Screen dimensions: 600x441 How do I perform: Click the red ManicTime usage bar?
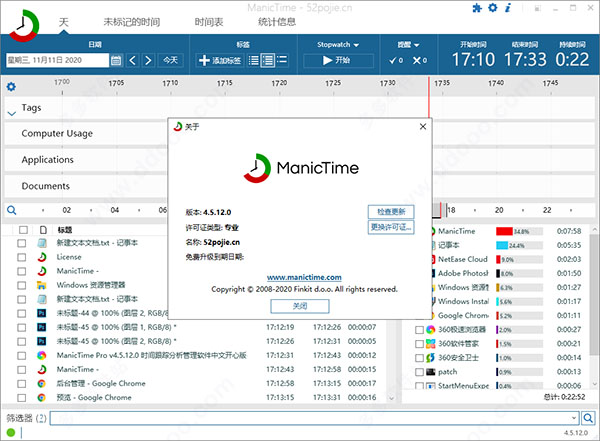(504, 231)
